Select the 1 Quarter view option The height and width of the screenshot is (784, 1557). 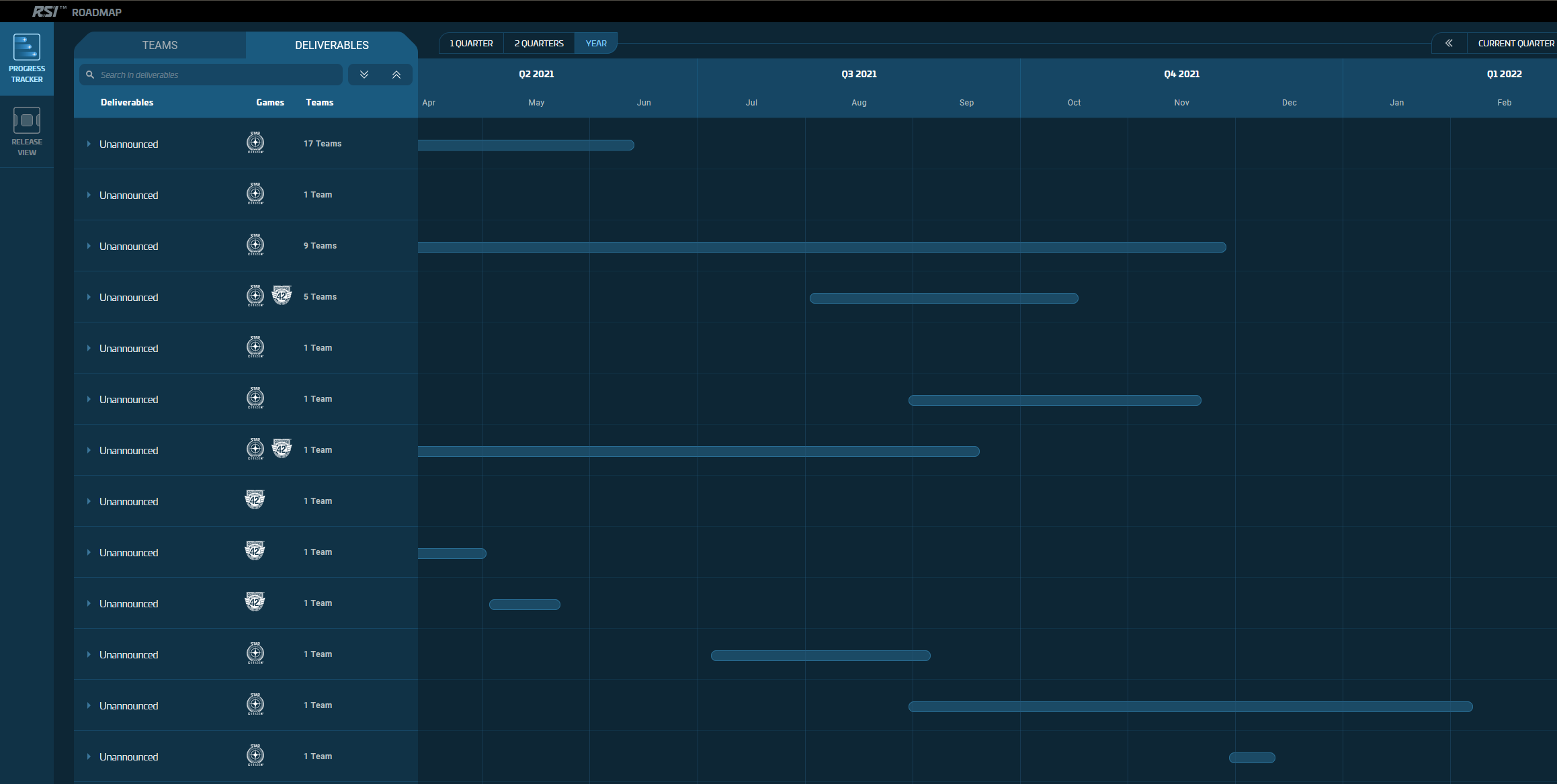pos(471,43)
